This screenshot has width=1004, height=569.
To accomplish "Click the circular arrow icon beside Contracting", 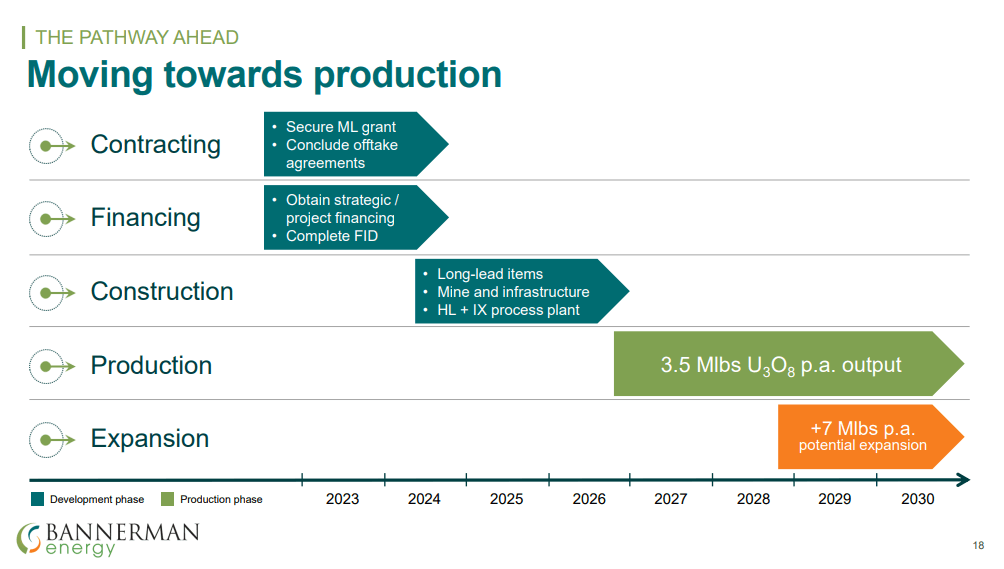I will 52,146.
